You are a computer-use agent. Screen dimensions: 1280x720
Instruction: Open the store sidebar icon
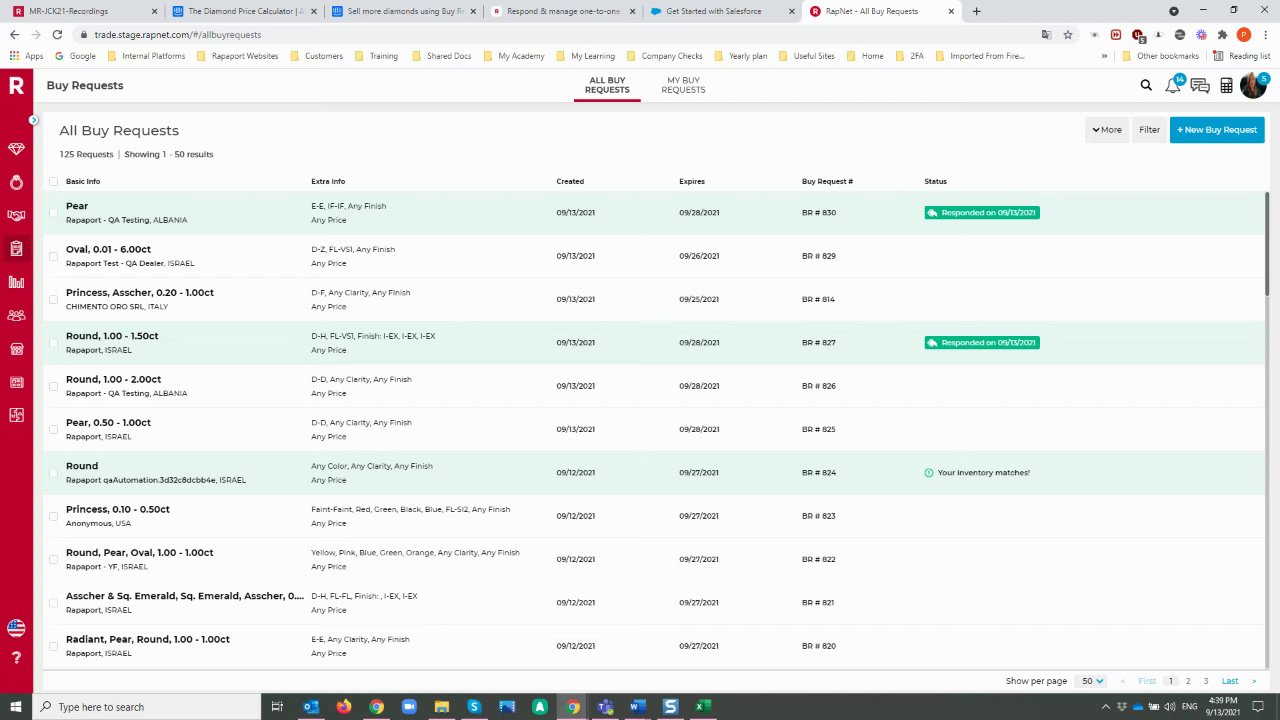[16, 349]
